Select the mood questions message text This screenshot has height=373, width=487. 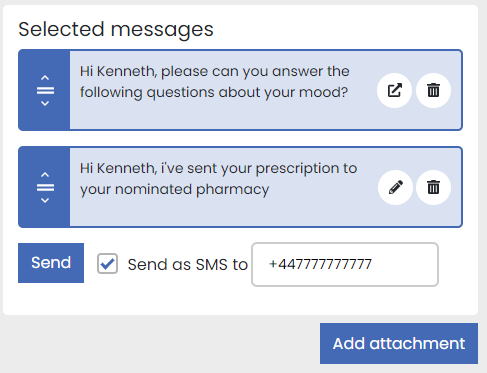point(215,82)
